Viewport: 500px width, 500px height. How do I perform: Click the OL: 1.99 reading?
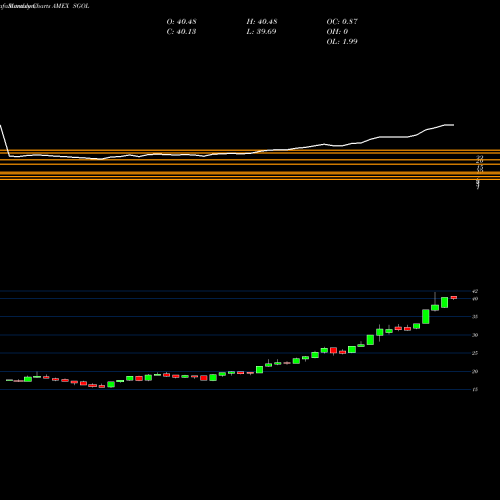(342, 42)
